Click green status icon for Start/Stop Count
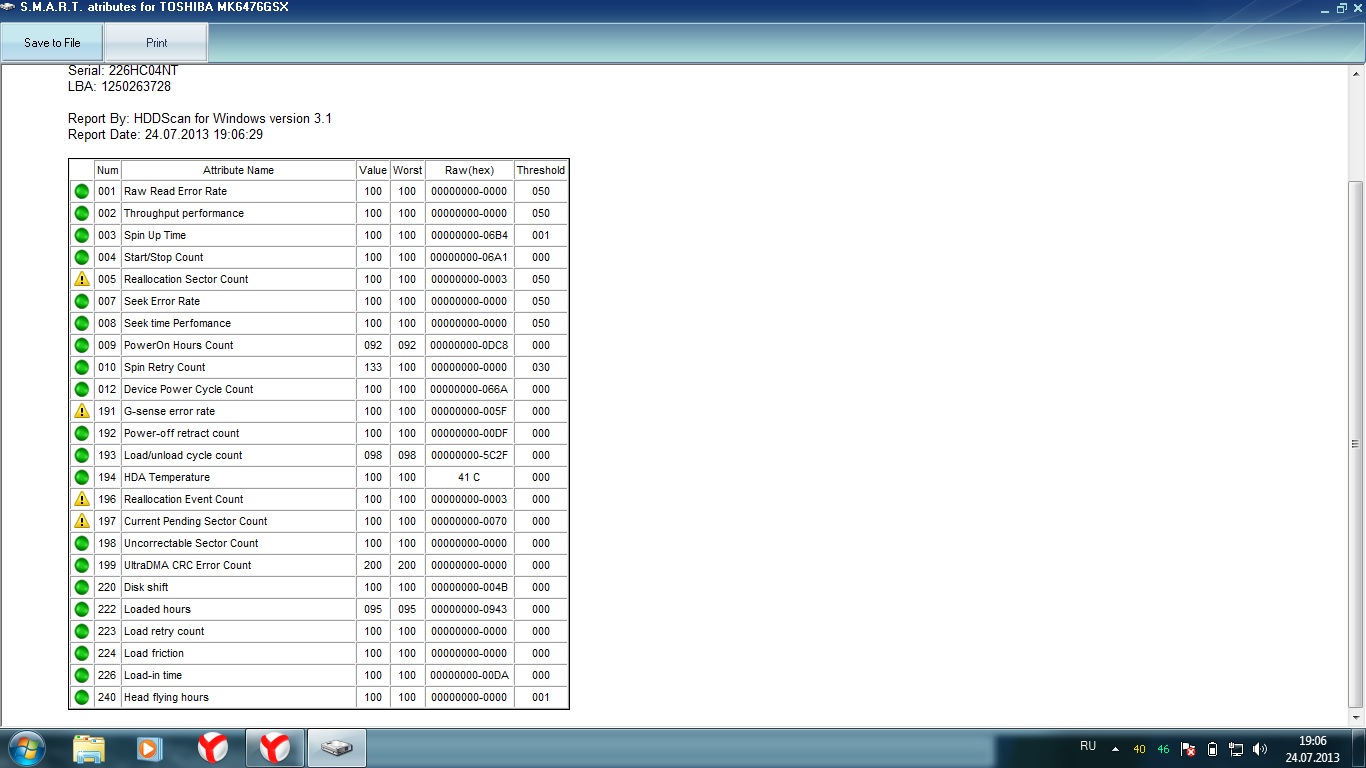Image resolution: width=1366 pixels, height=768 pixels. (82, 257)
